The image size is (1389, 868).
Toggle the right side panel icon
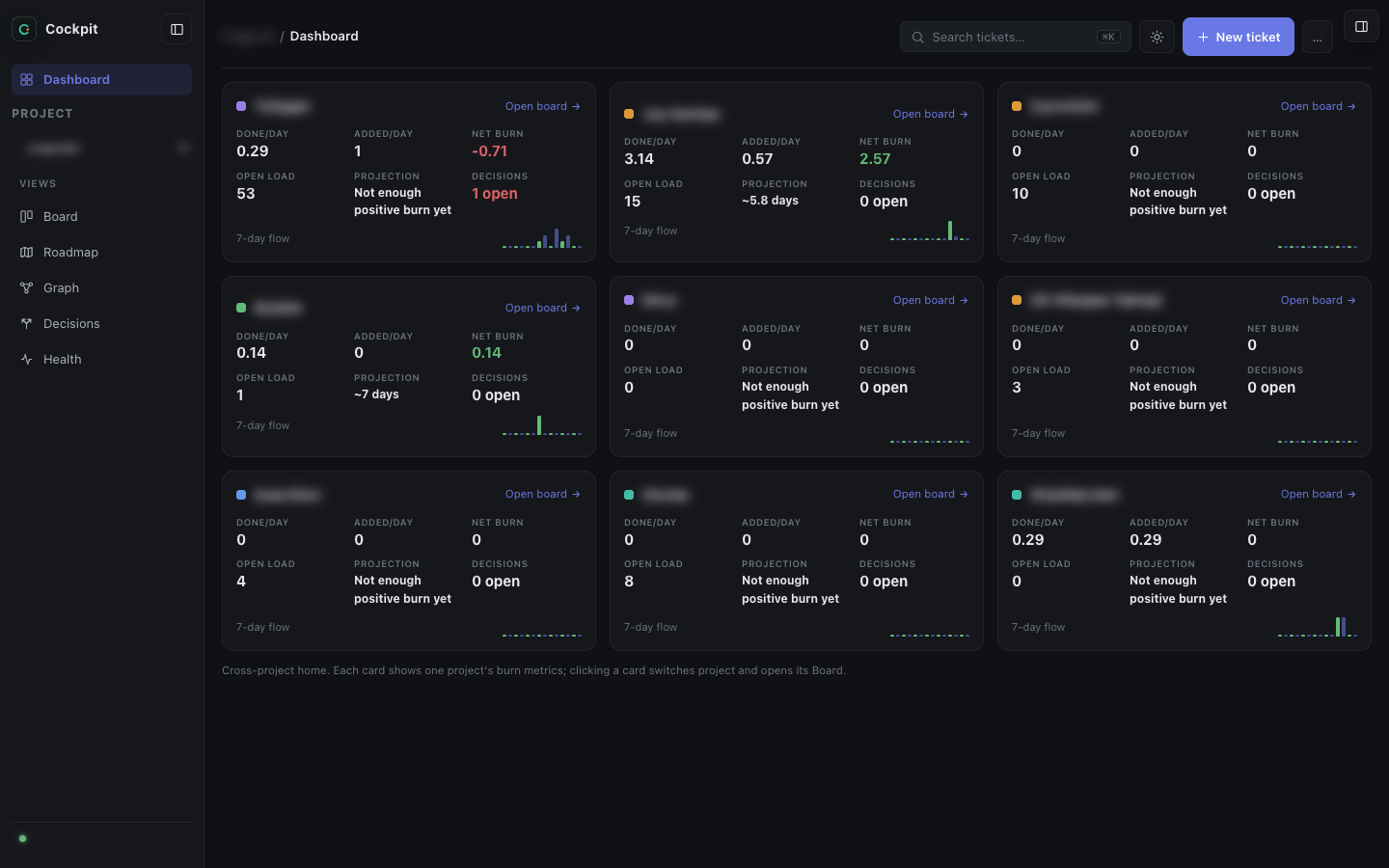pos(1361,27)
